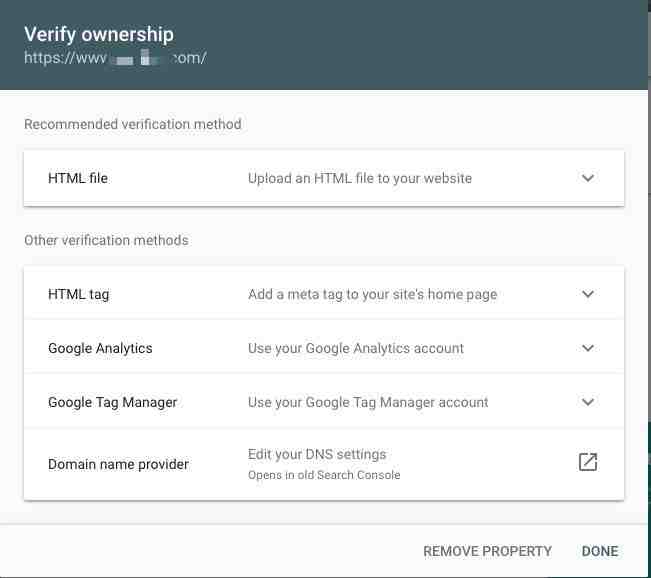651x578 pixels.
Task: Expand the Google Analytics chevron arrow
Action: click(x=587, y=348)
